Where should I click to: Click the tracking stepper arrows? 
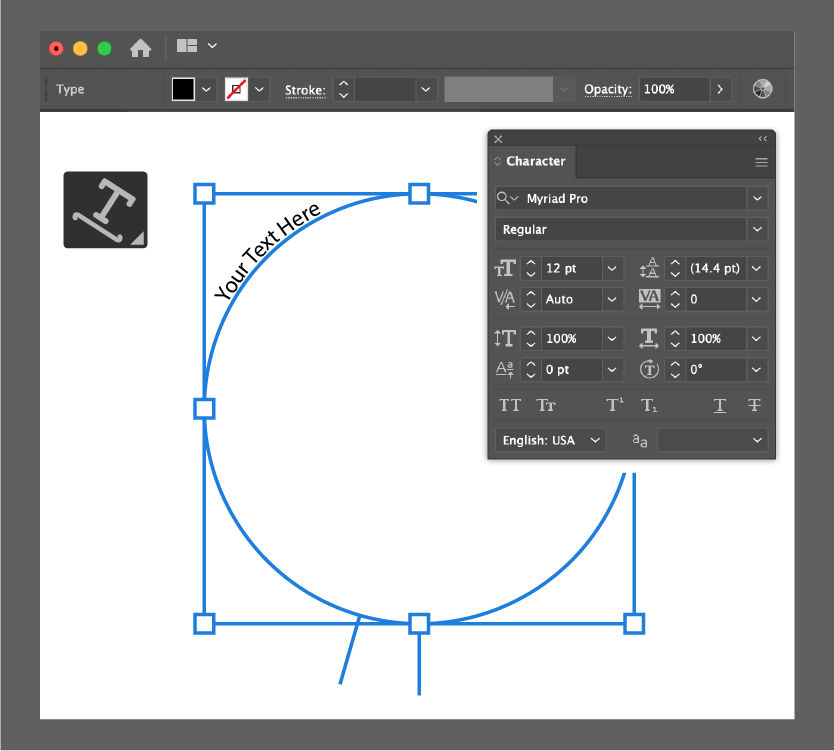(x=675, y=299)
